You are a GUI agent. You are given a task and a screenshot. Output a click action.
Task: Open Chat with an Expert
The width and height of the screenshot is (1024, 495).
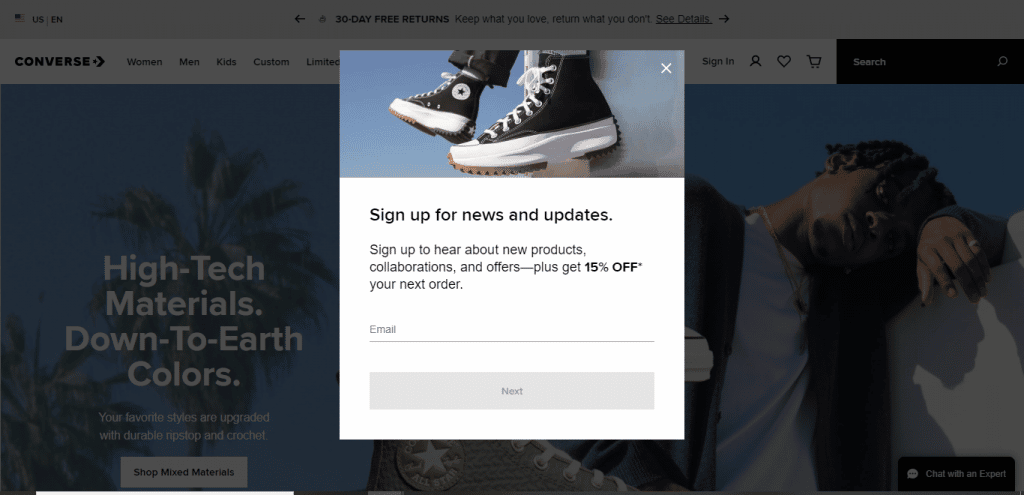coord(956,474)
